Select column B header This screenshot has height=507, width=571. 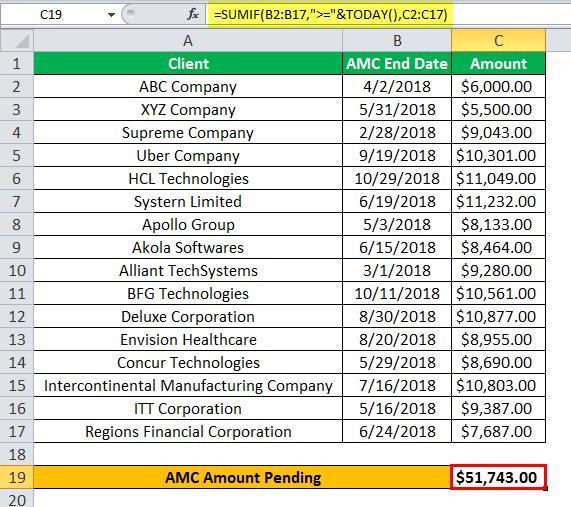(x=397, y=41)
